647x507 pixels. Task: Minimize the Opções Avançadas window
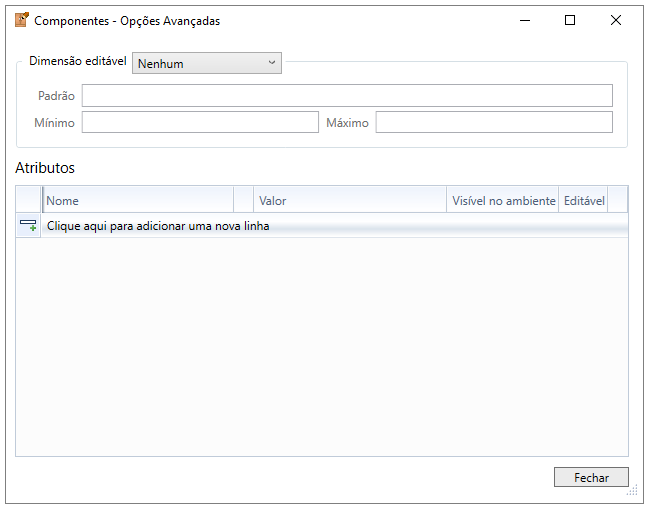tap(525, 20)
